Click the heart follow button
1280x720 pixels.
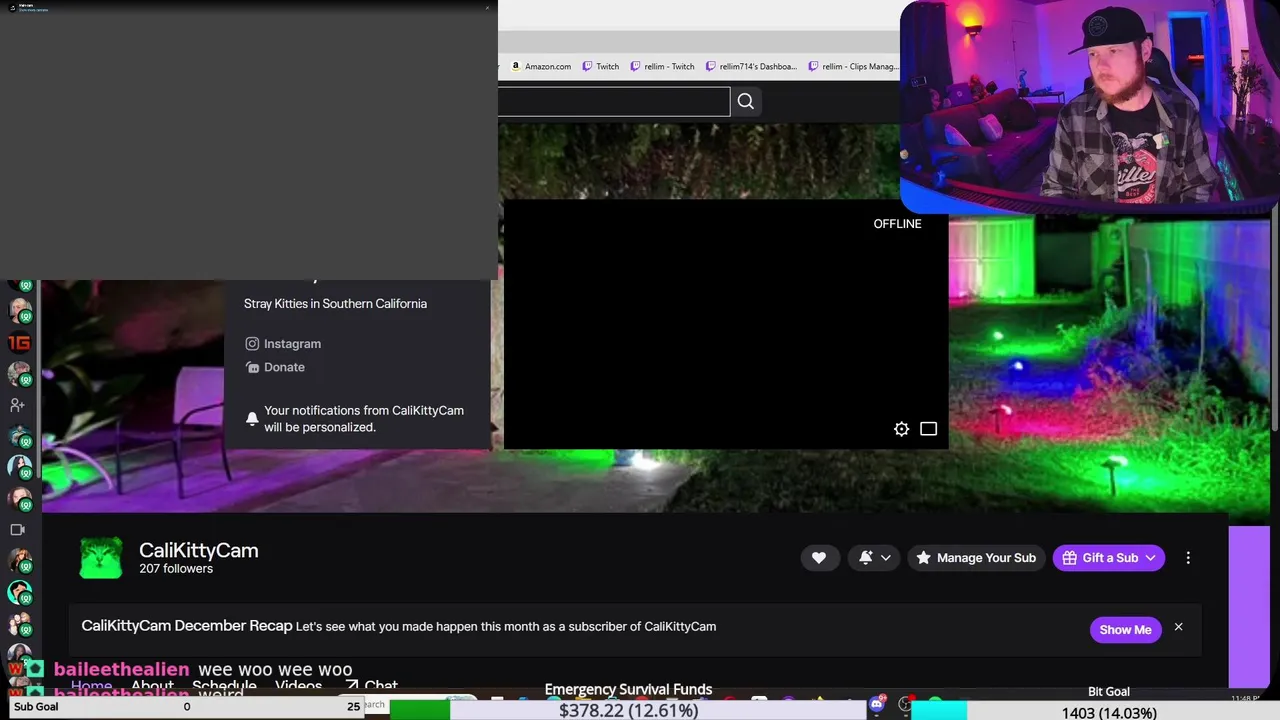pyautogui.click(x=819, y=558)
